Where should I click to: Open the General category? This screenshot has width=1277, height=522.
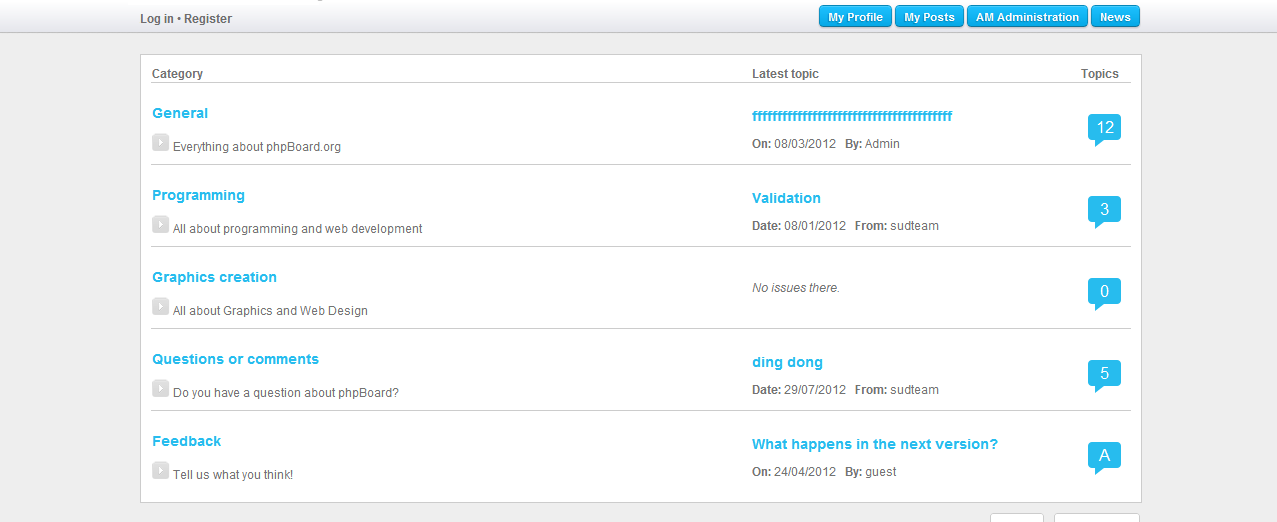click(x=180, y=114)
